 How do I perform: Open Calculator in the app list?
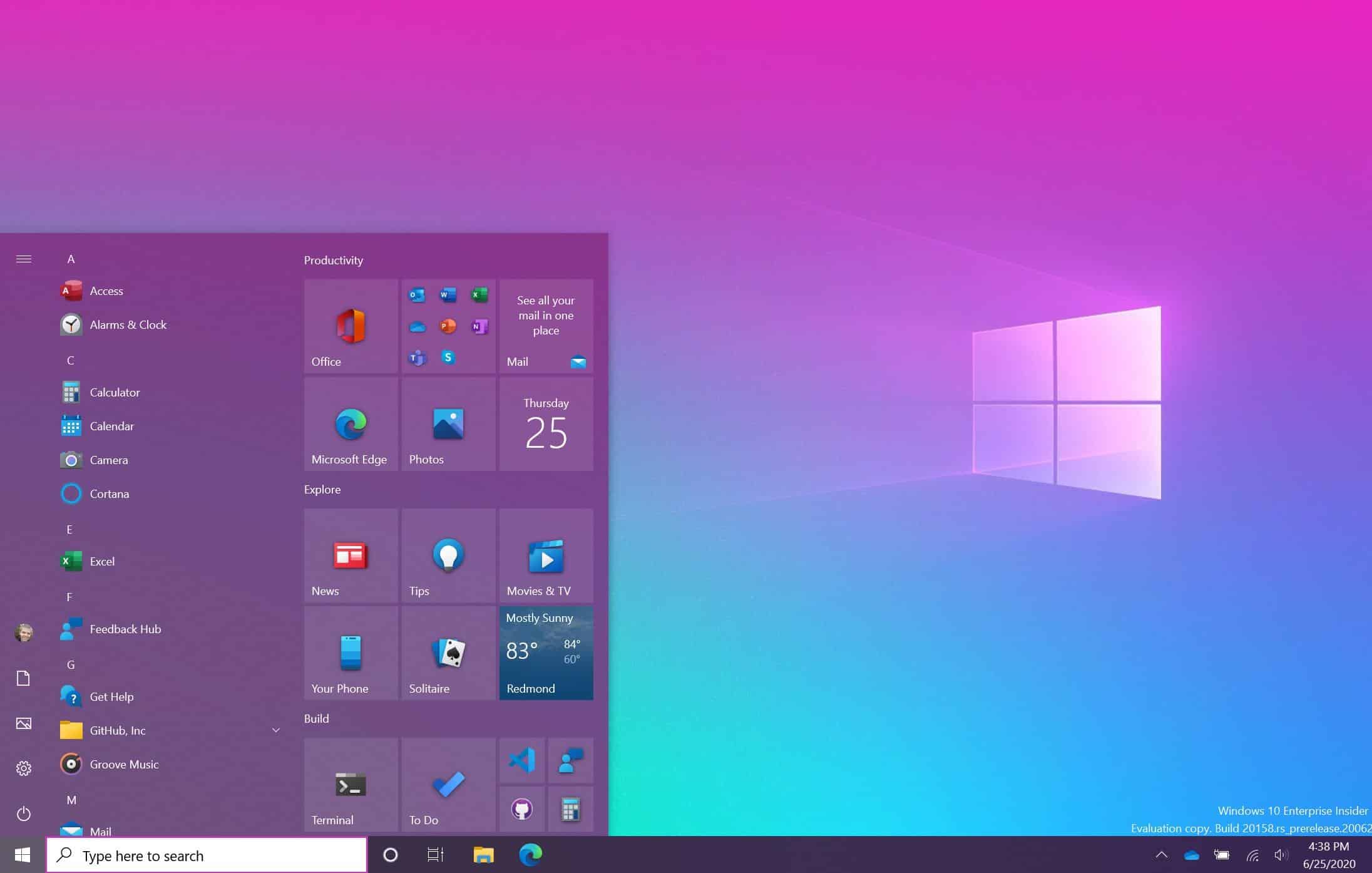tap(169, 392)
